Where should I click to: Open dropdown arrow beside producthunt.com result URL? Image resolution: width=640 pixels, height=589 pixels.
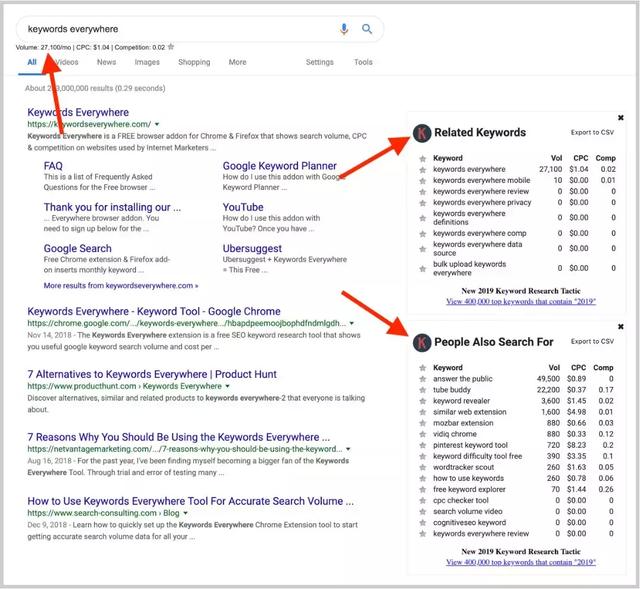[x=227, y=386]
